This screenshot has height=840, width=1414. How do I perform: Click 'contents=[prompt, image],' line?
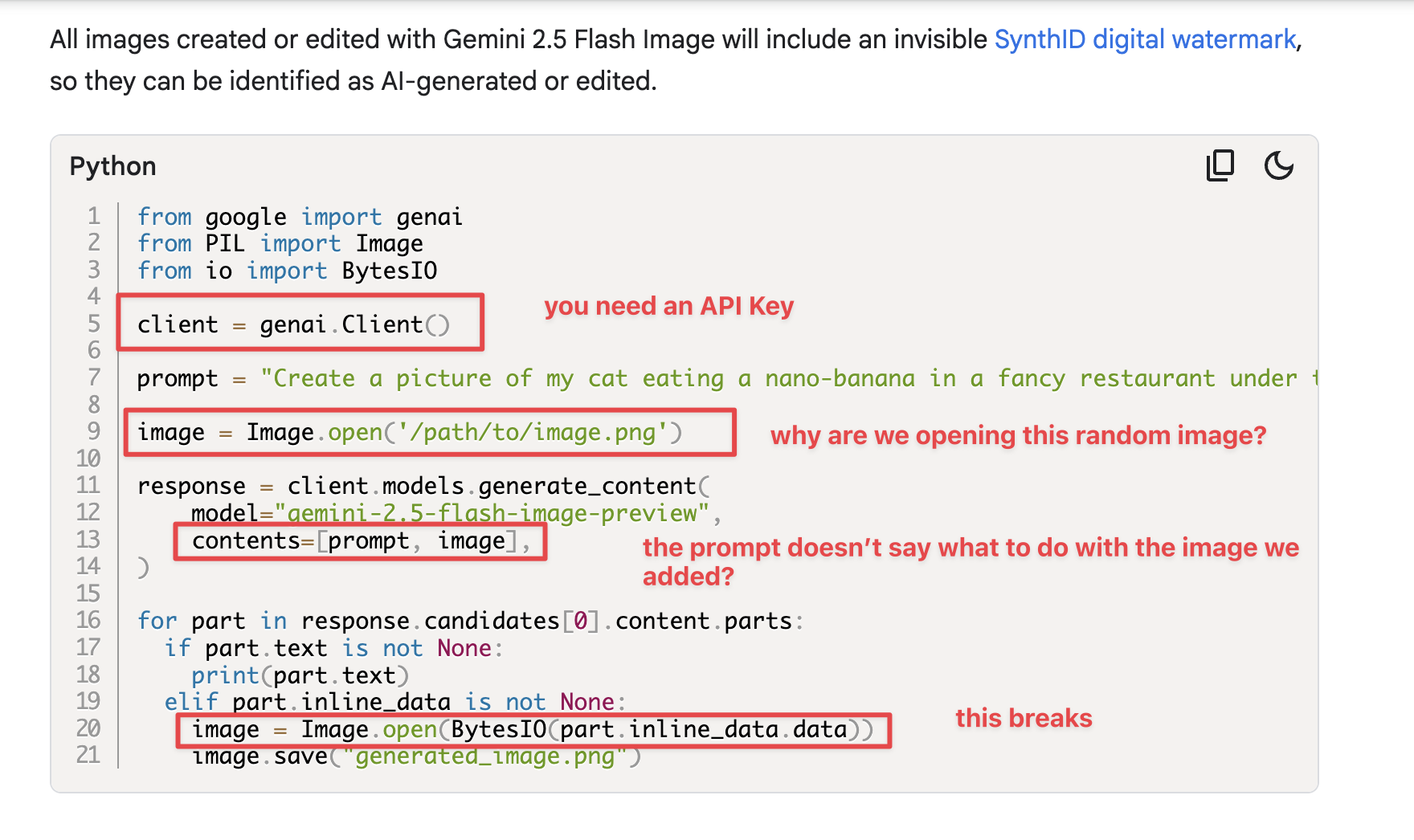pyautogui.click(x=362, y=540)
